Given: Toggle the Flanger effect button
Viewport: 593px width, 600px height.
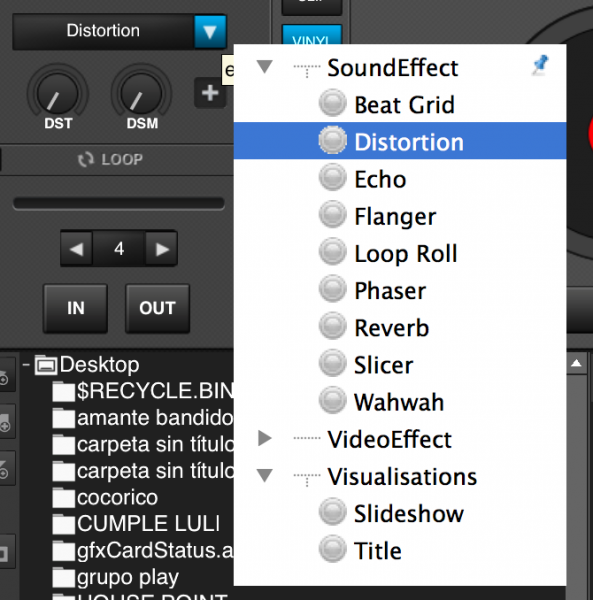Looking at the screenshot, I should (332, 215).
